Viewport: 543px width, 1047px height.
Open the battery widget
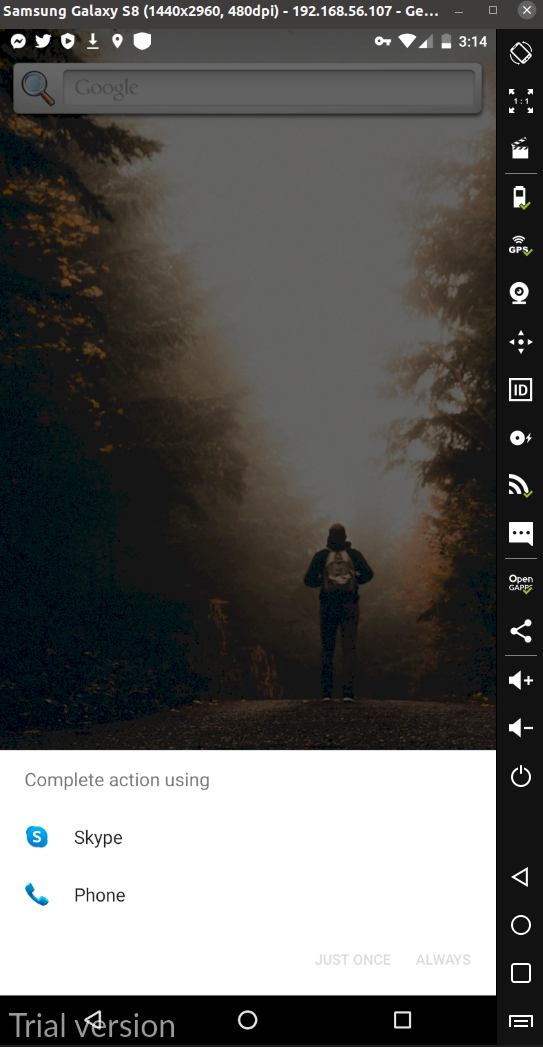coord(520,198)
